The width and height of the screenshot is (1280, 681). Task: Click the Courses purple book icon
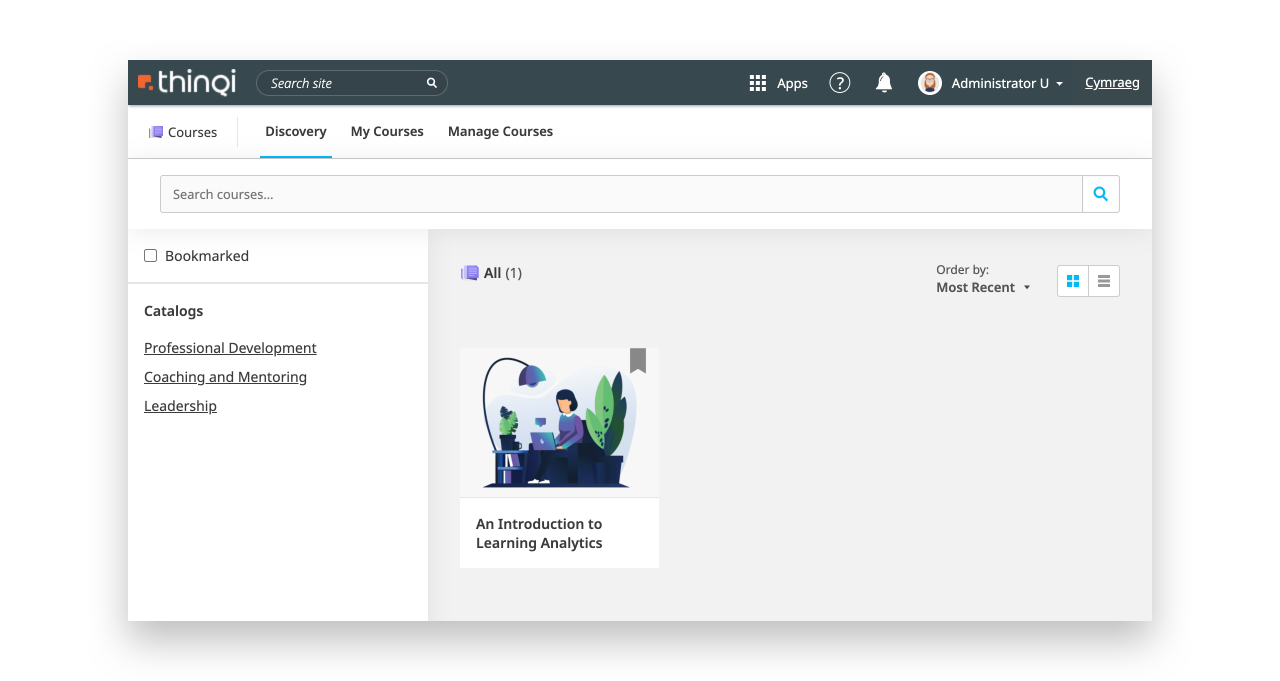(157, 131)
